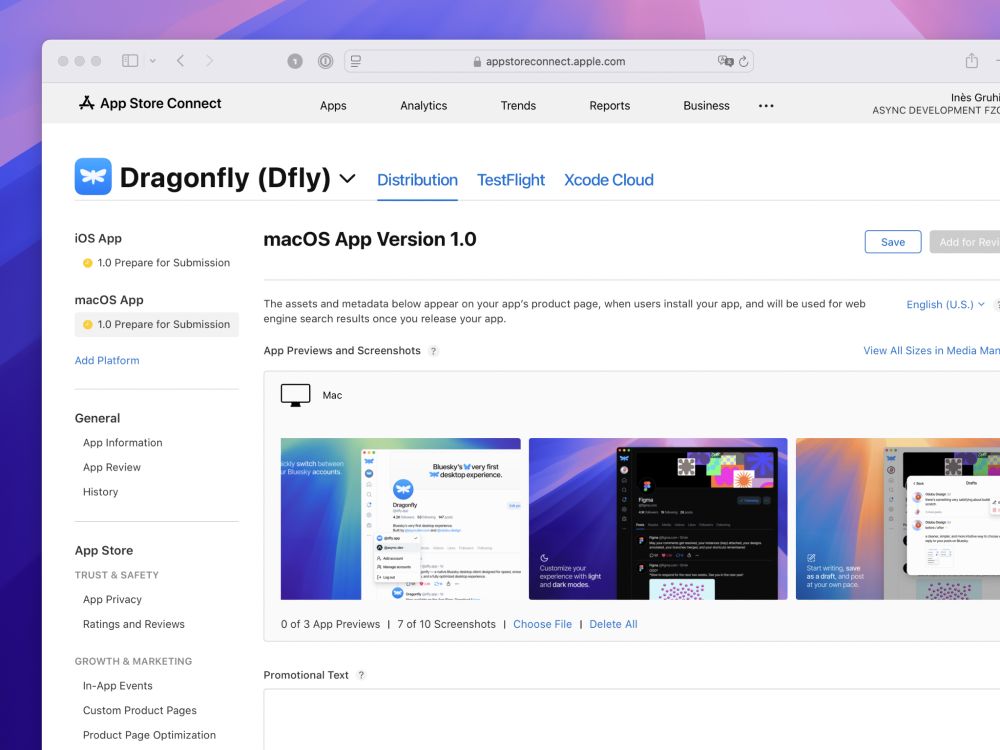
Task: Open Ratings and Reviews sidebar item
Action: click(x=133, y=624)
